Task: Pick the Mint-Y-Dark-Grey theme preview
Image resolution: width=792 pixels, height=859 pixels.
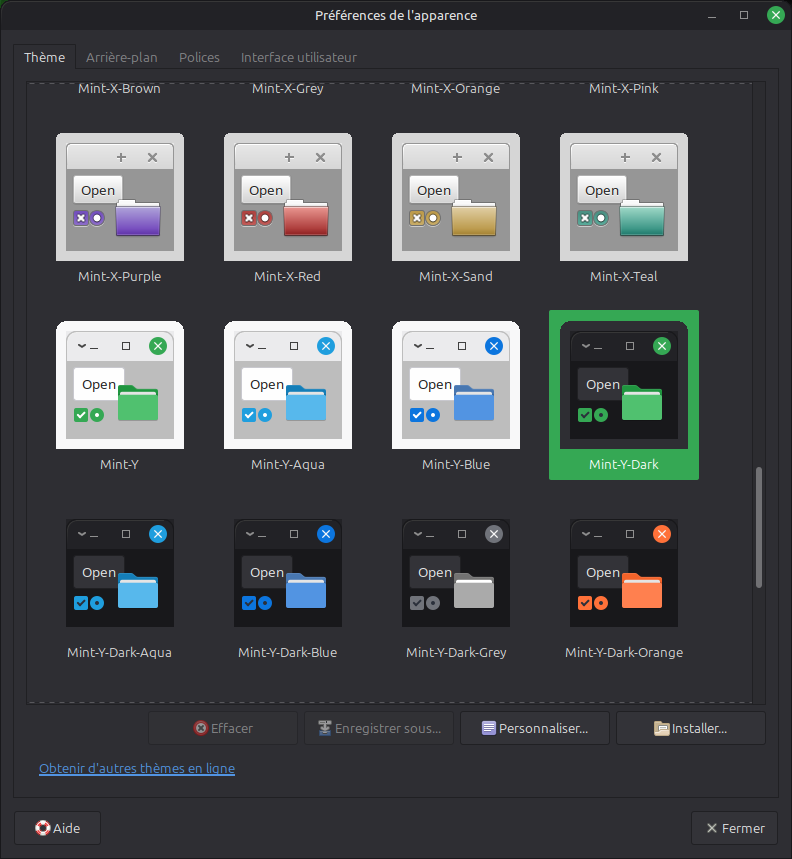Action: tap(456, 573)
